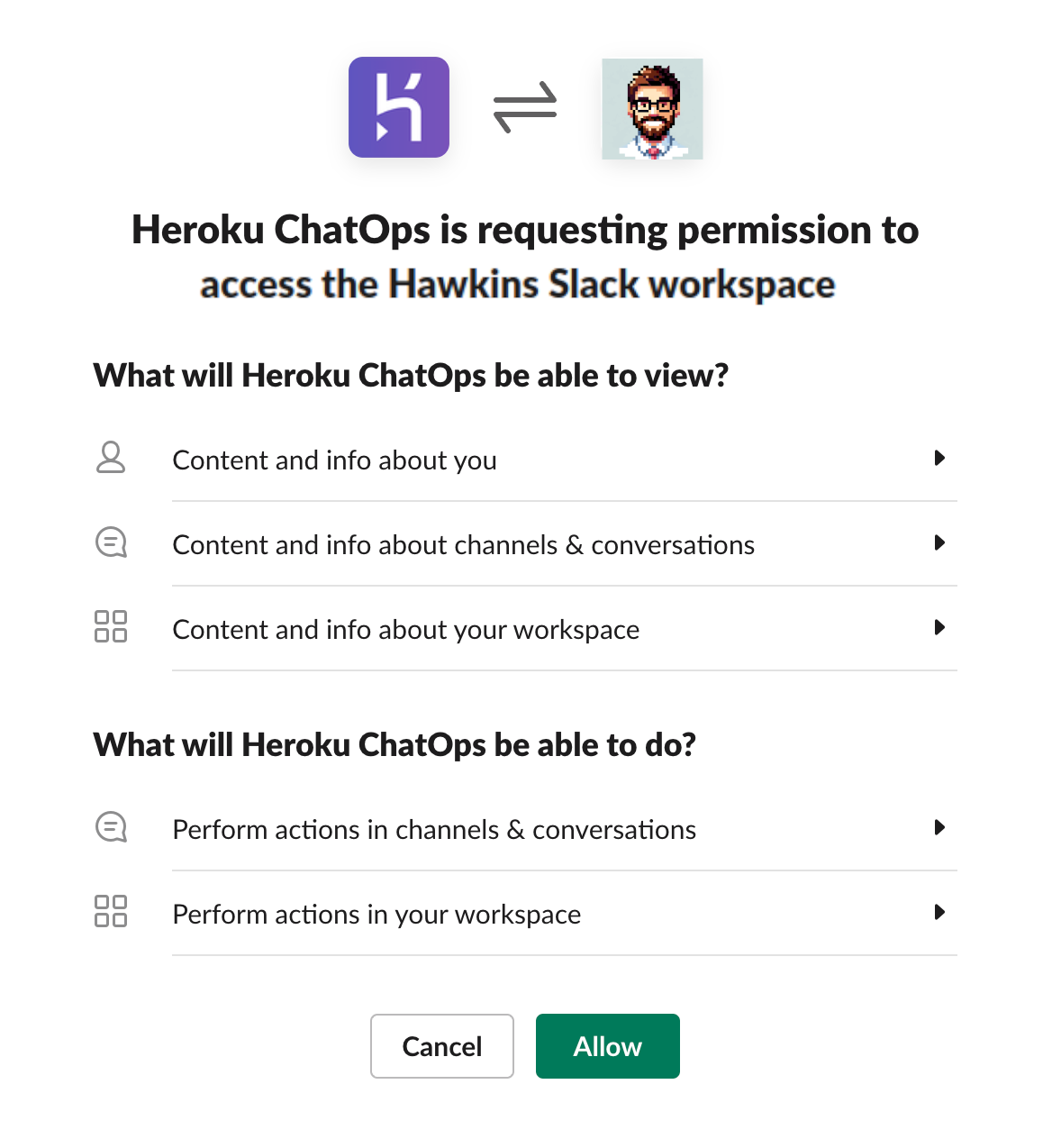The image size is (1052, 1148).
Task: Click the chat icon for 'Perform actions in channels & conversations'
Action: point(111,827)
